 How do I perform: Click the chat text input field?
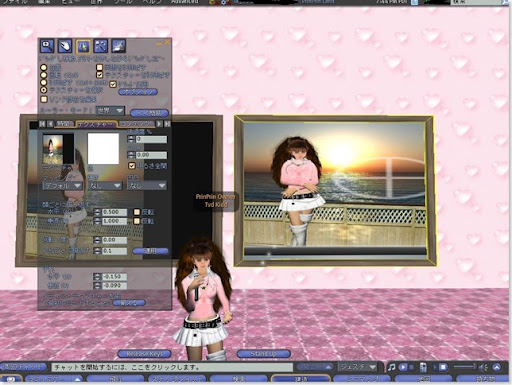(x=172, y=367)
